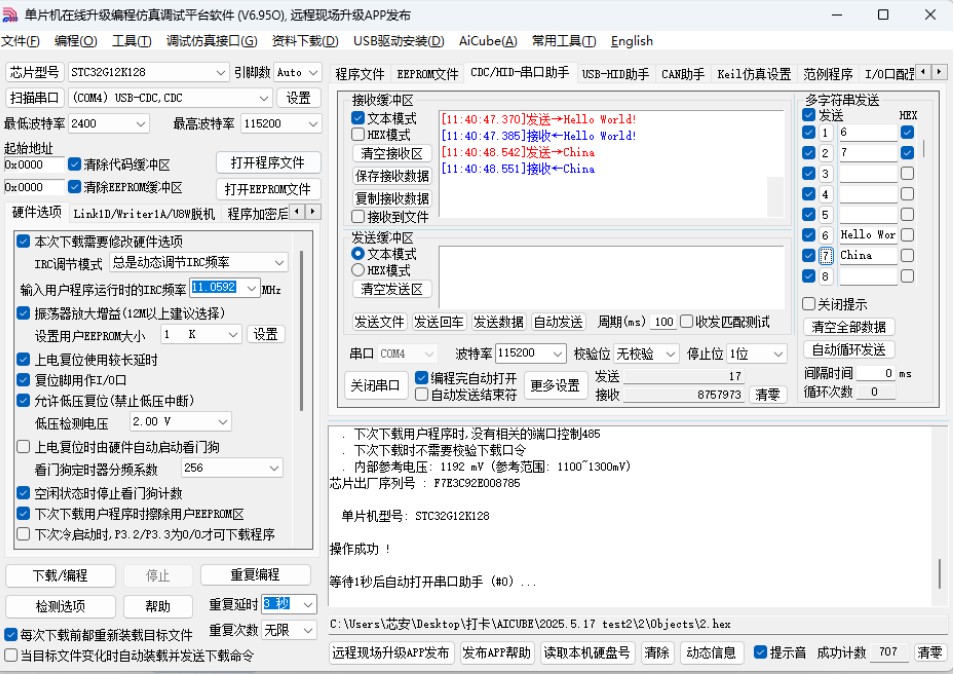
Task: Expand the serial 波特率 115200 dropdown
Action: tap(557, 353)
